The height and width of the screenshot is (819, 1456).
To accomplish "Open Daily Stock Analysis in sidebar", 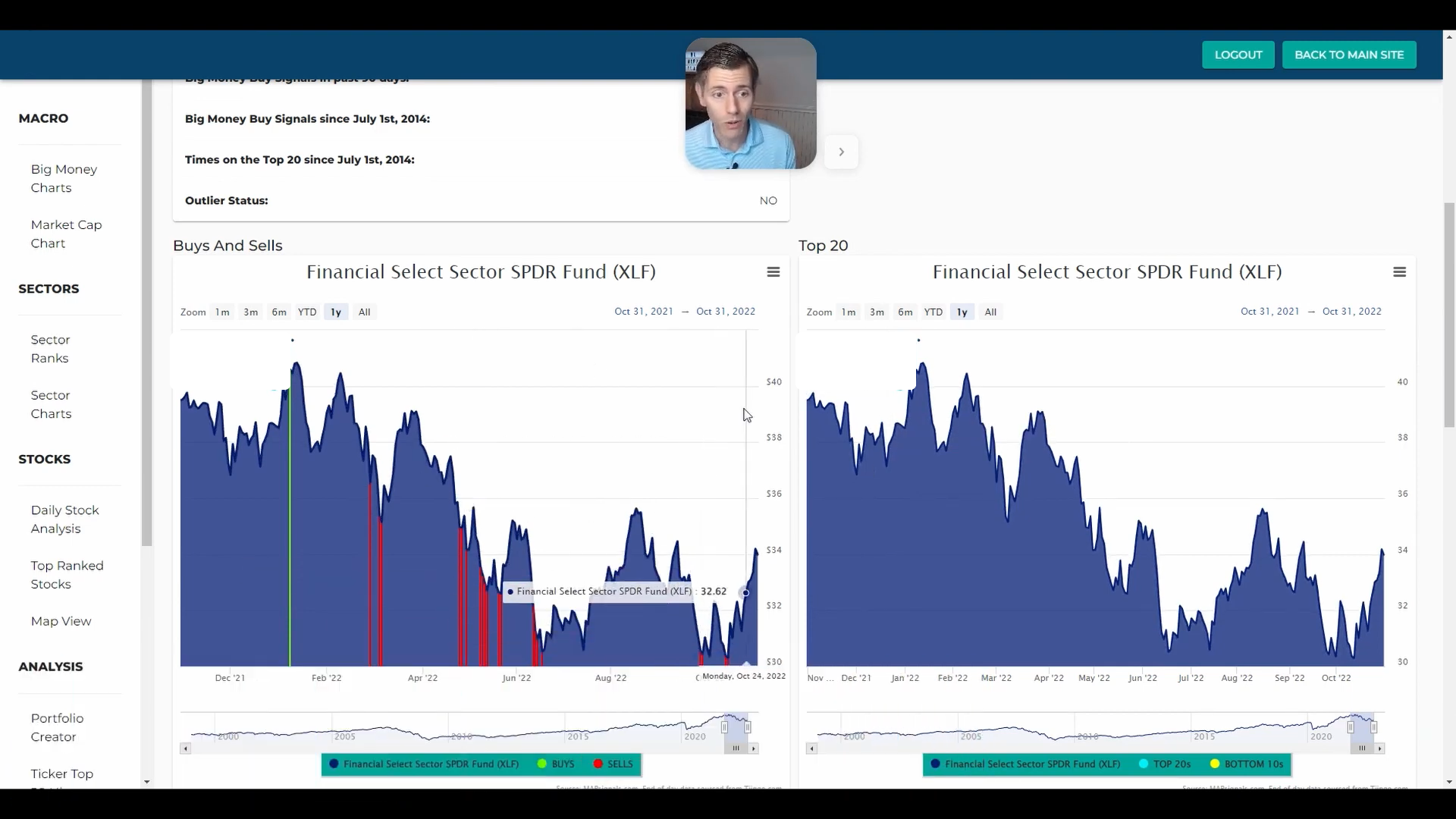I will pos(64,519).
